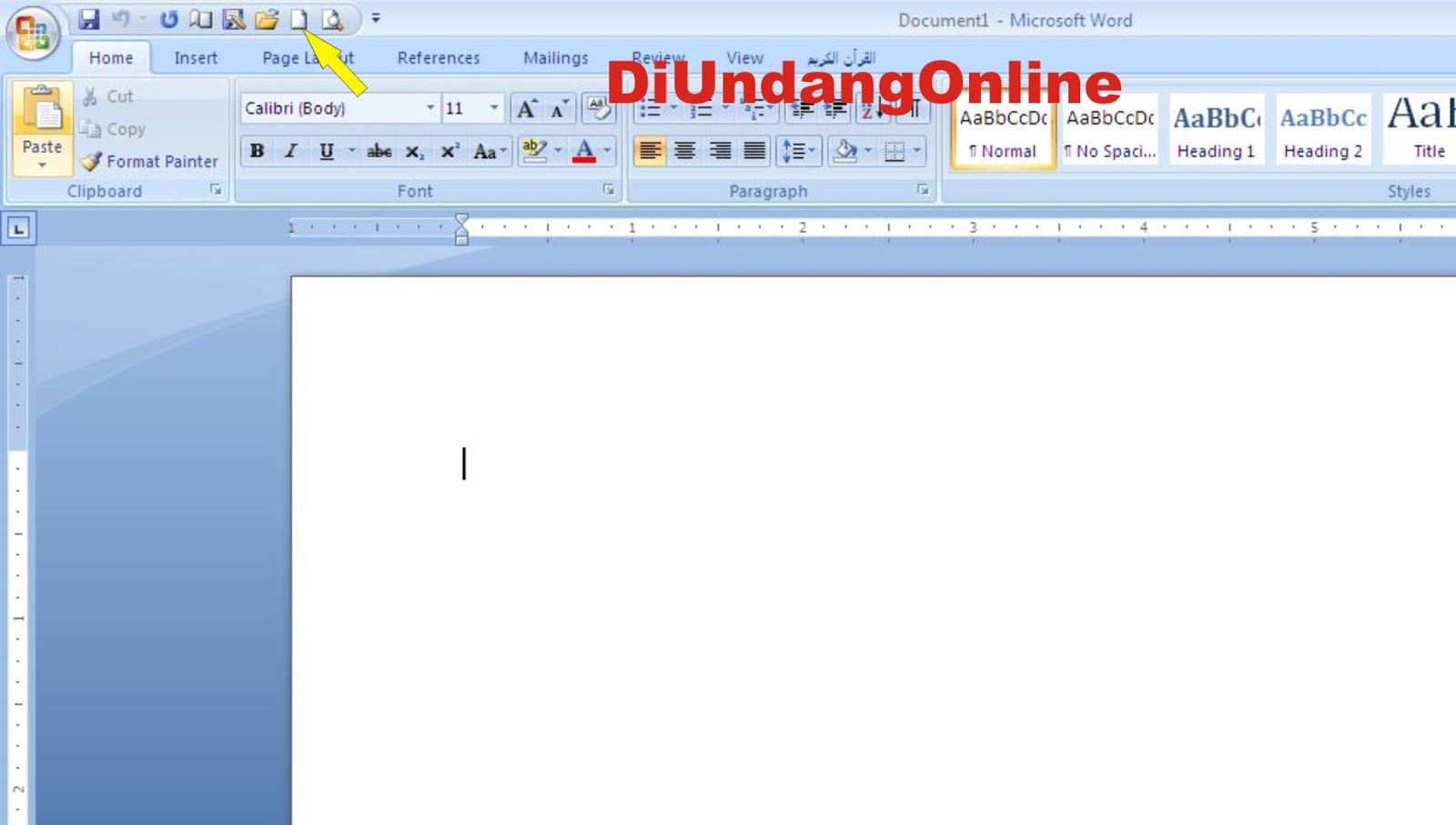Expand the Paste options arrow
Viewport: 1456px width, 825px height.
[x=42, y=166]
